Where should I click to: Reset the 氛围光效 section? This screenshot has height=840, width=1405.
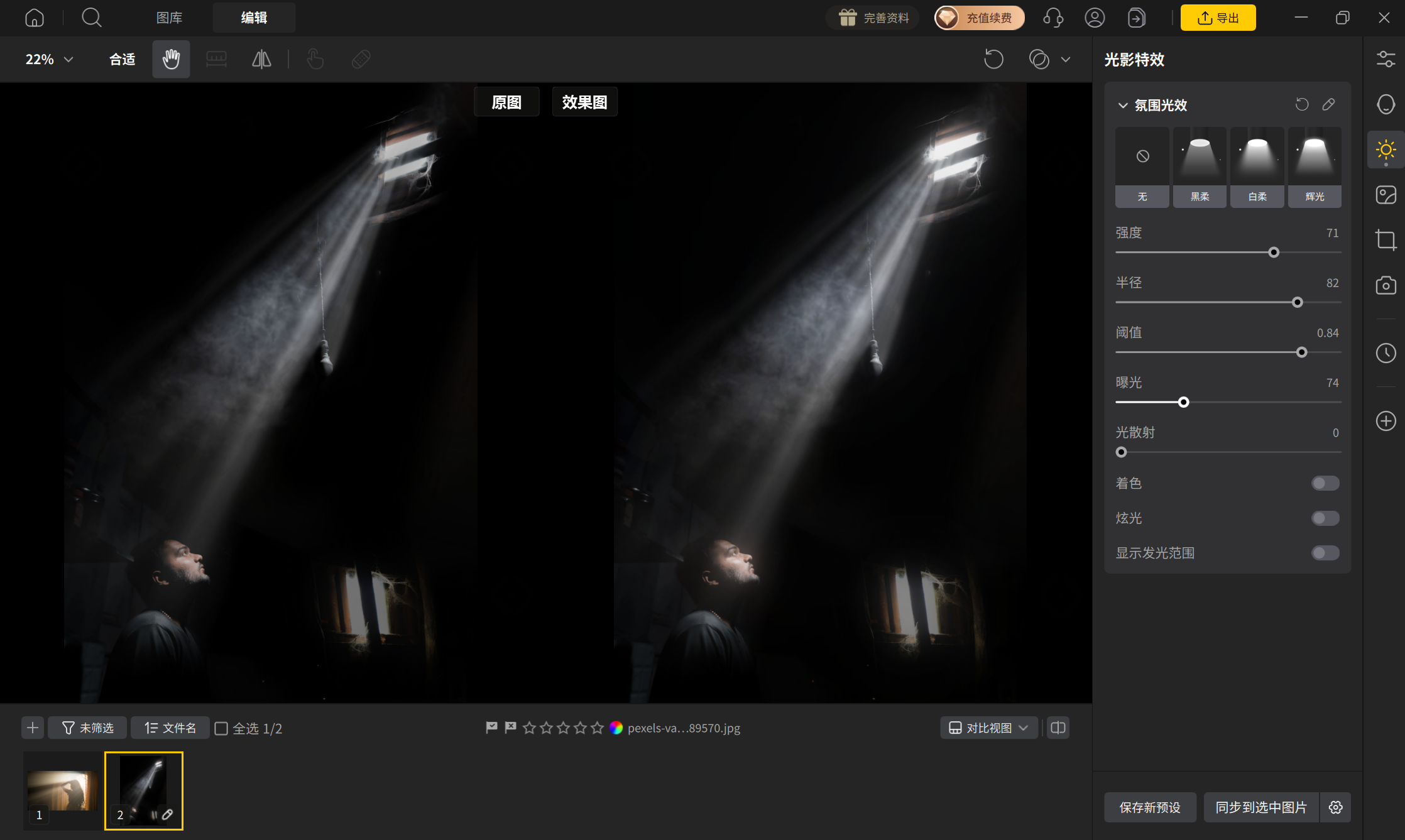1302,104
